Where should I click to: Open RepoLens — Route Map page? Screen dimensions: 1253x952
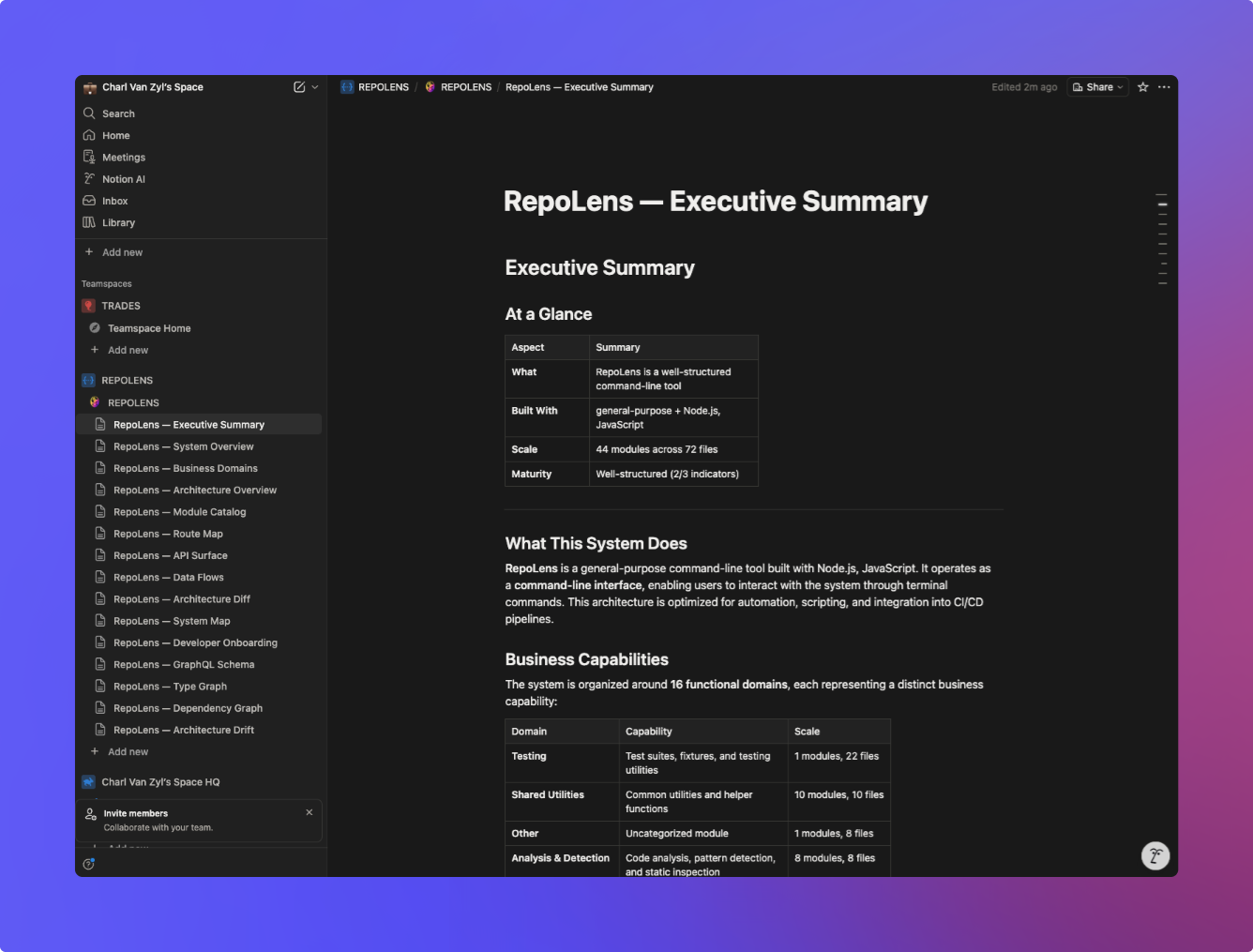point(201,534)
